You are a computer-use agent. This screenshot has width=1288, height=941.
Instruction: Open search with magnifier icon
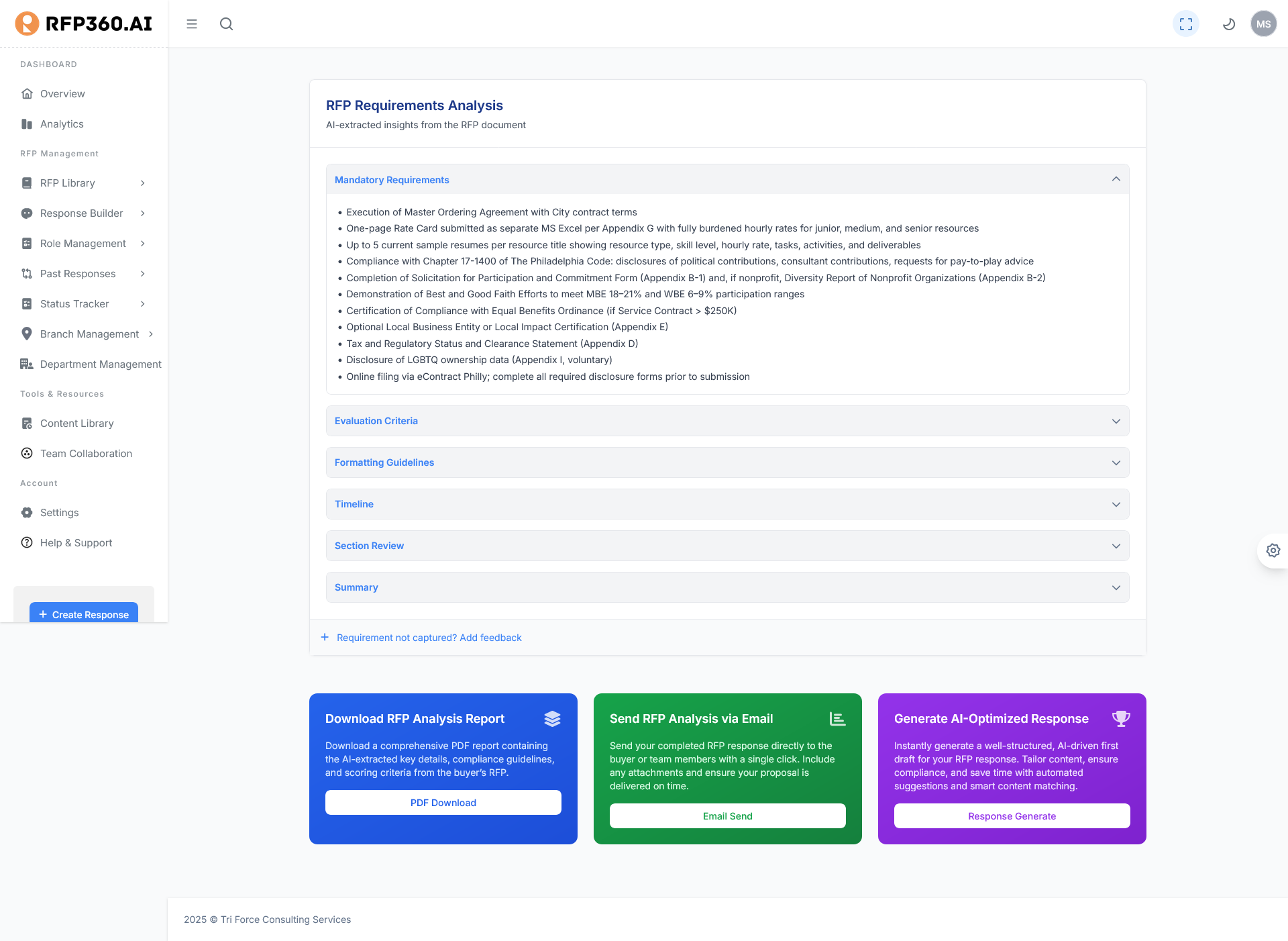(x=227, y=24)
